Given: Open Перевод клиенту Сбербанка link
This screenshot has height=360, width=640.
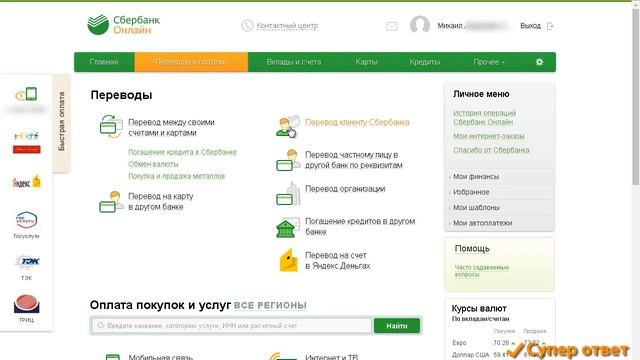Looking at the screenshot, I should (x=357, y=122).
